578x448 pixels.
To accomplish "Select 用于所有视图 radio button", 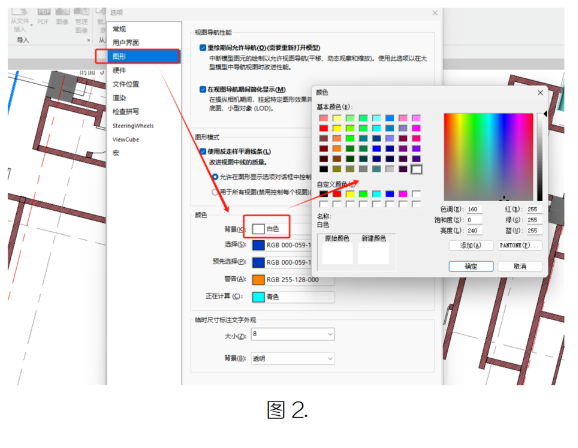I will tap(215, 192).
